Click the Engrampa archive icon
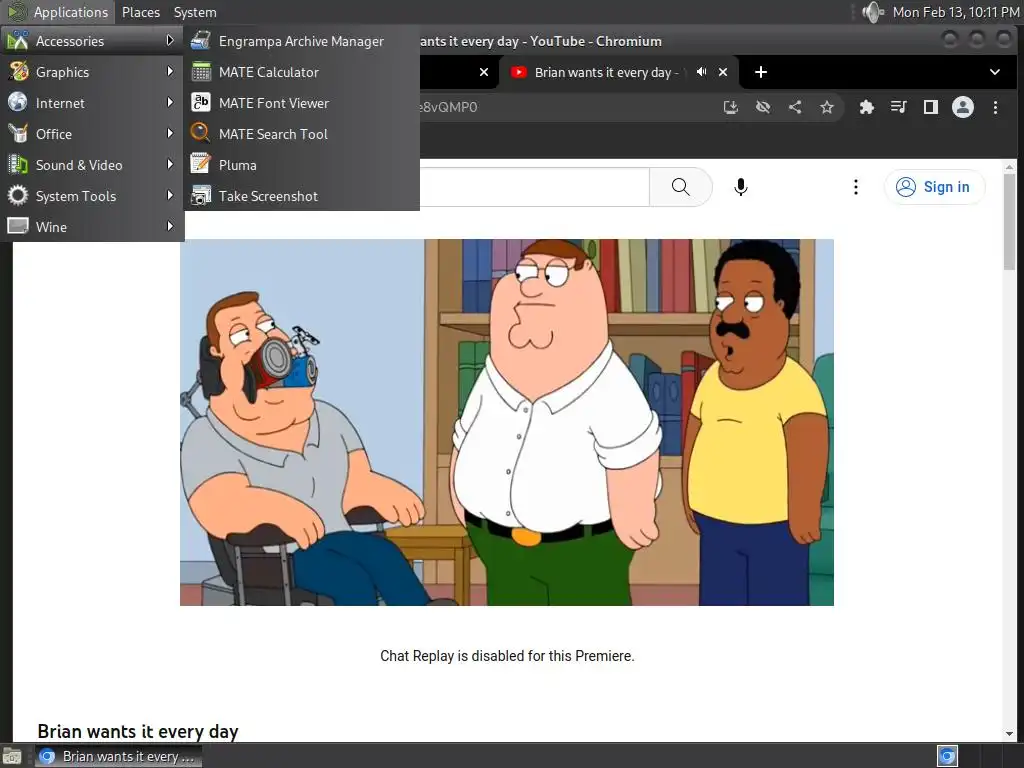 [x=200, y=40]
